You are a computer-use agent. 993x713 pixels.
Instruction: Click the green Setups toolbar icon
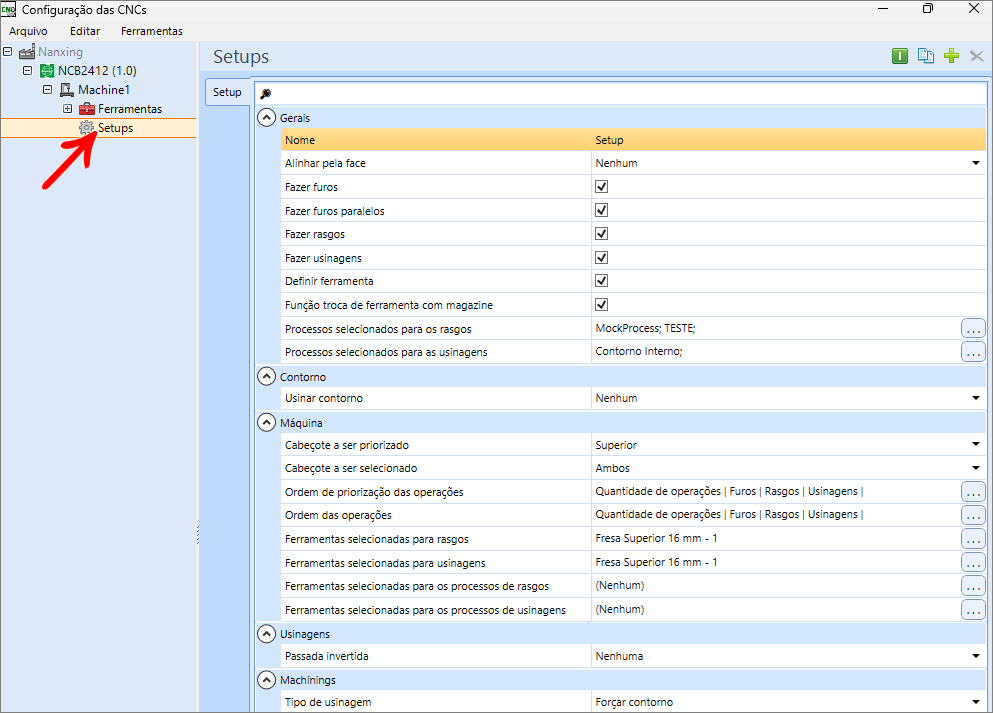click(899, 56)
